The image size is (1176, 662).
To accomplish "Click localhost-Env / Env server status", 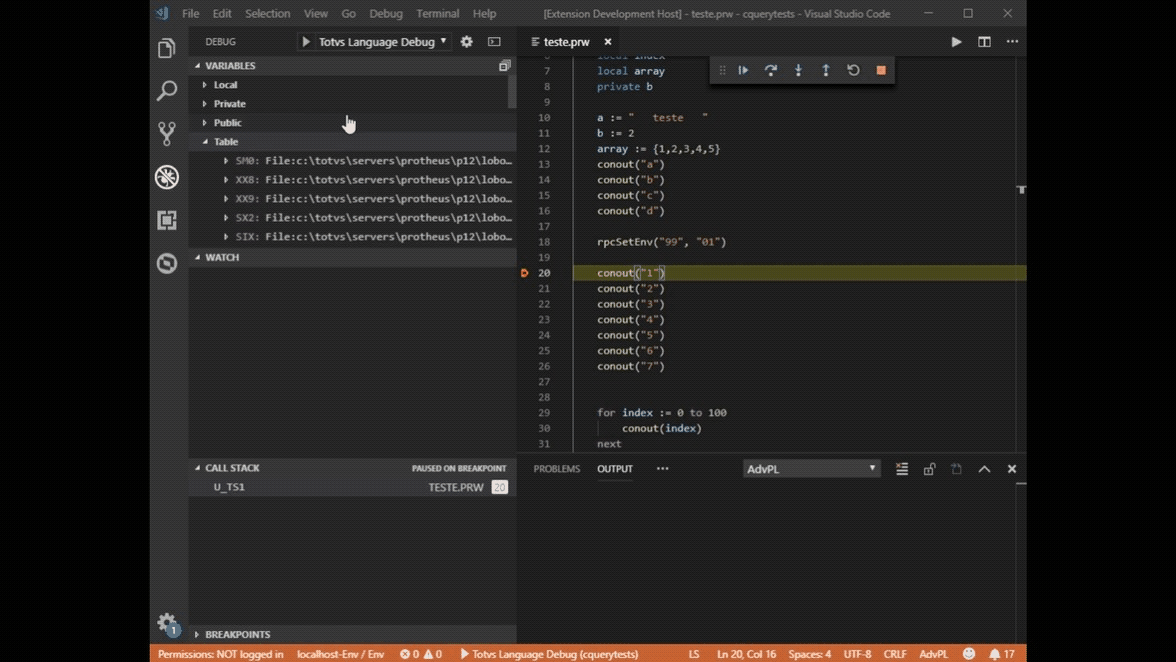I will [x=340, y=654].
